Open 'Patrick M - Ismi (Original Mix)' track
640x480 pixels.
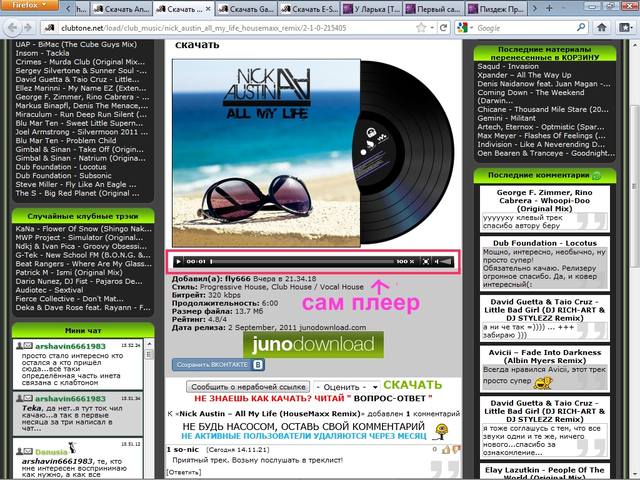[x=69, y=272]
